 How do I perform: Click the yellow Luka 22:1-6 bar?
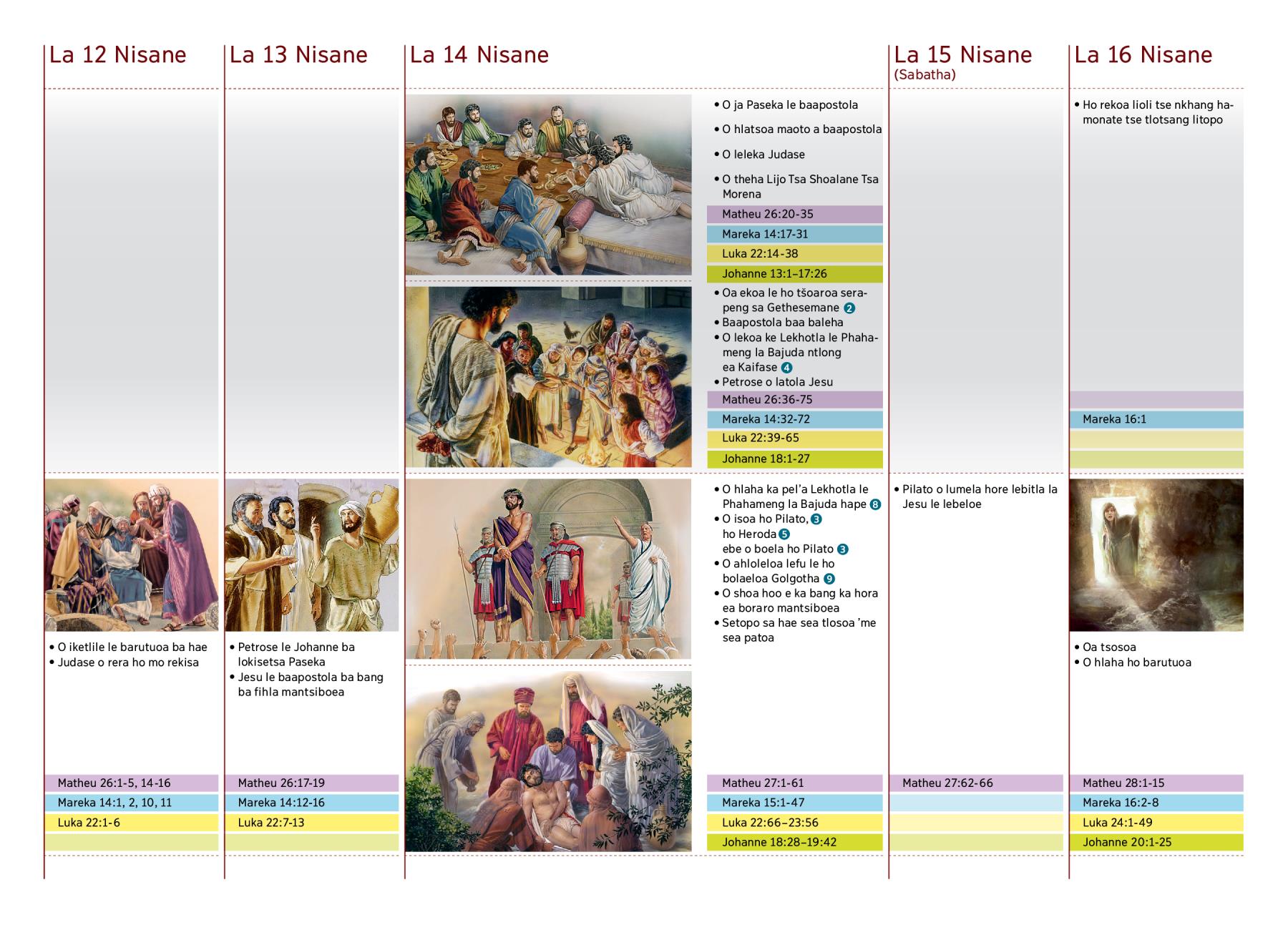click(x=132, y=823)
